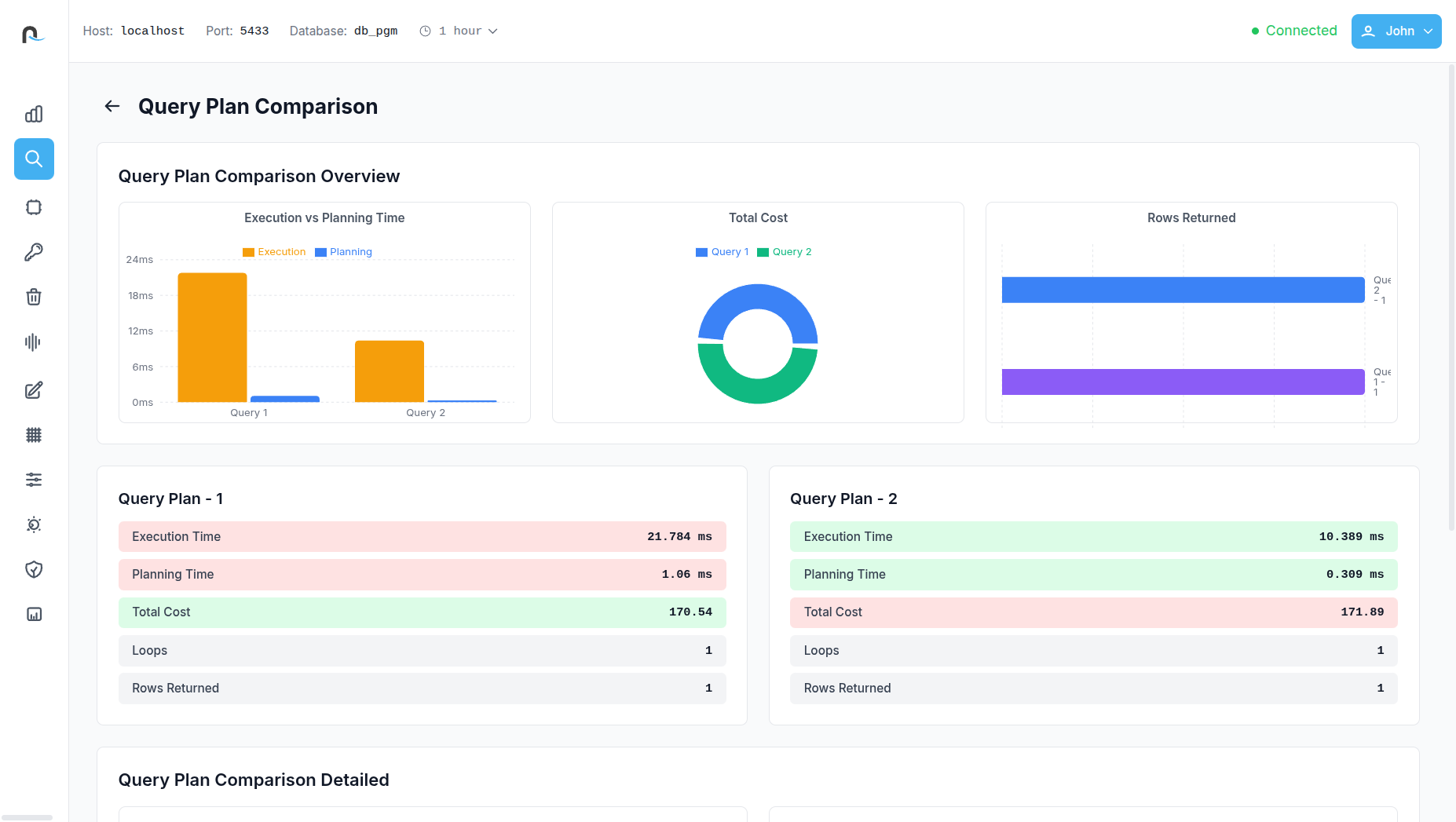Open the bar chart dashboard sidebar icon

[x=34, y=115]
